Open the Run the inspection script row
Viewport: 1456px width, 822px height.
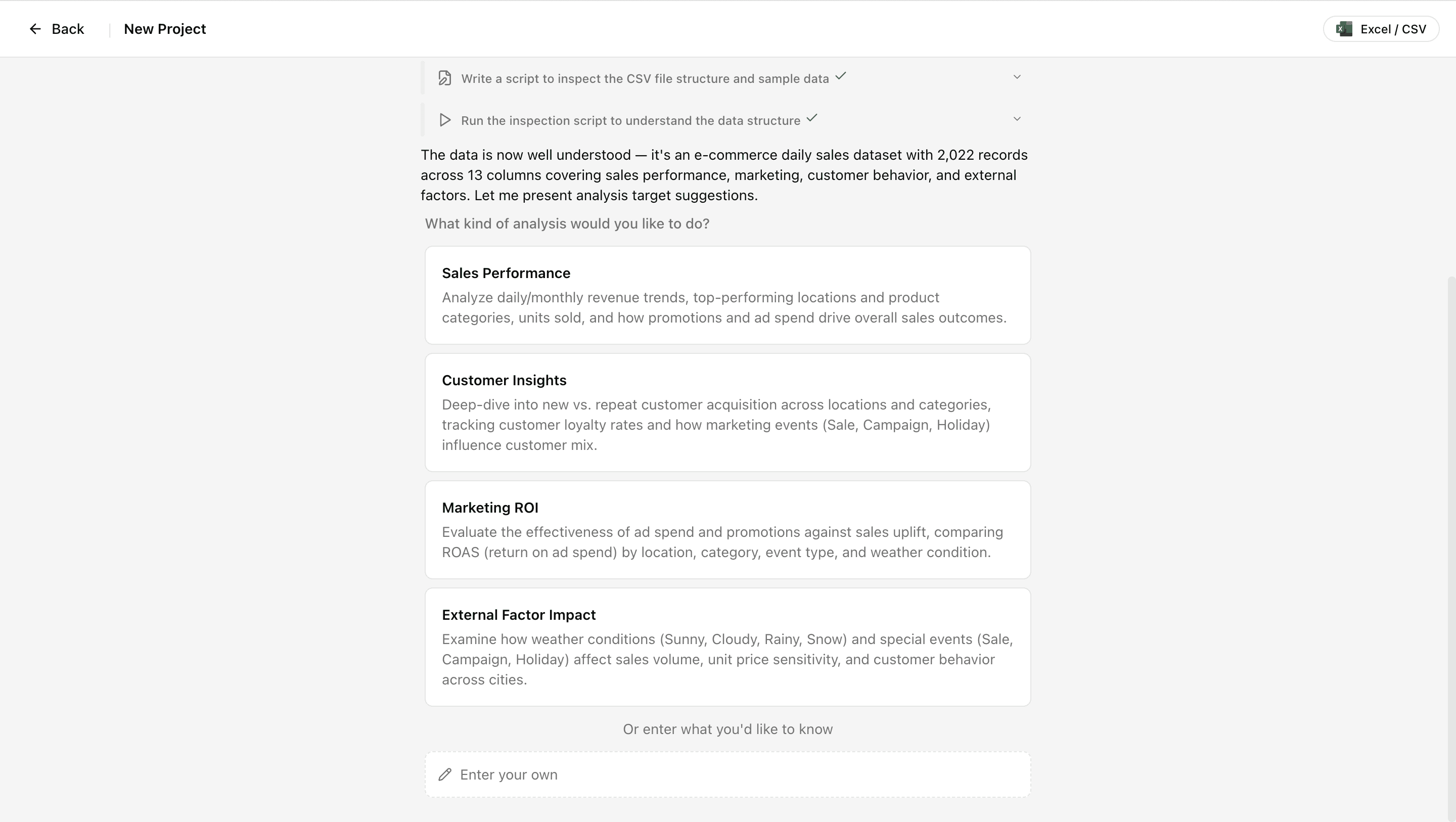tap(630, 120)
